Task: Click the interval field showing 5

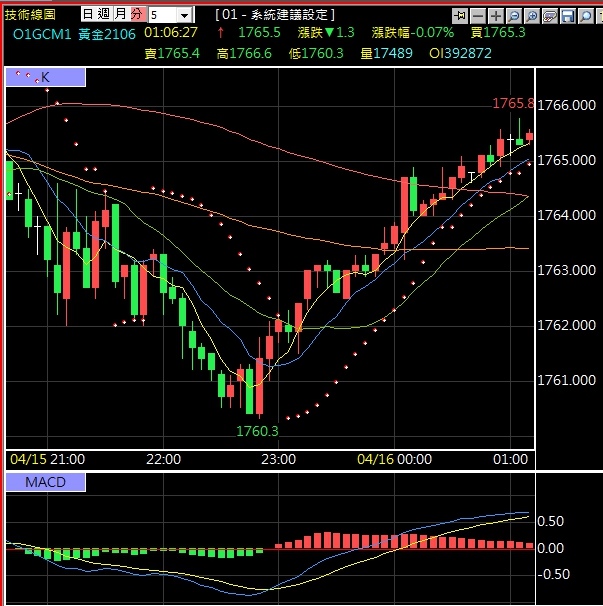Action: pyautogui.click(x=163, y=15)
